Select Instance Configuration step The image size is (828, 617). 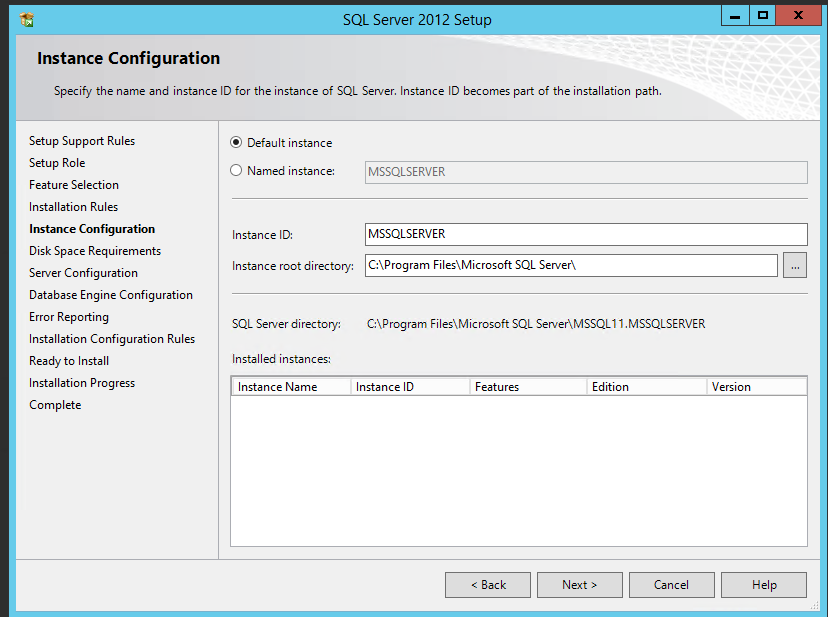tap(92, 229)
